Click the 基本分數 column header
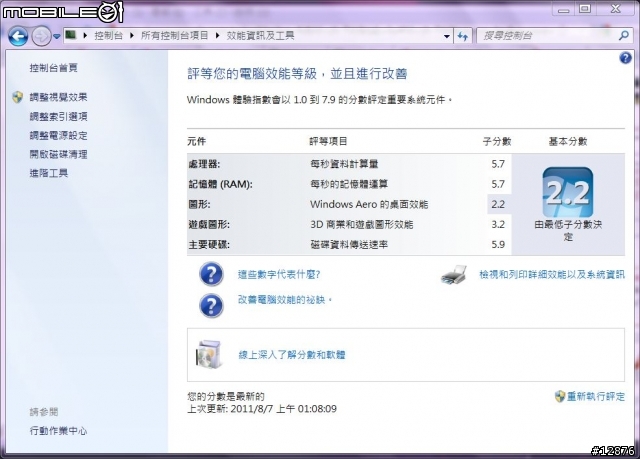 pyautogui.click(x=568, y=142)
